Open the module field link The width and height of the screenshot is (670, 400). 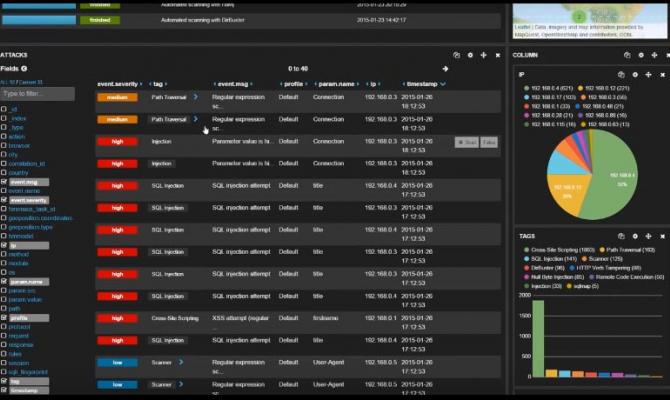(x=18, y=263)
